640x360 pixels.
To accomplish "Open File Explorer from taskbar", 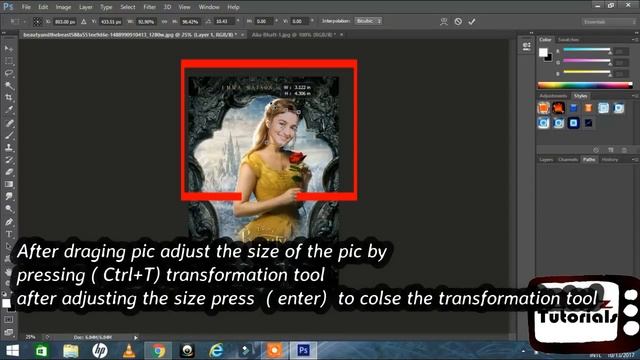I will pos(71,351).
